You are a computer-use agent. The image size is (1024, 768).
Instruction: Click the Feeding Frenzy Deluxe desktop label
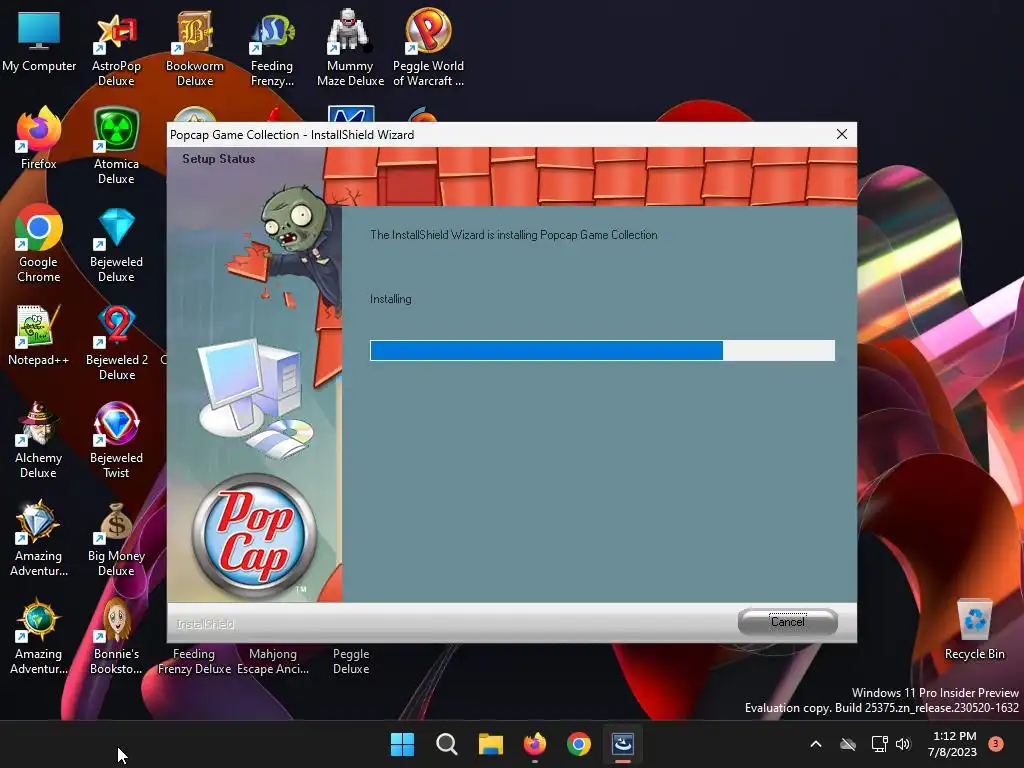point(194,661)
